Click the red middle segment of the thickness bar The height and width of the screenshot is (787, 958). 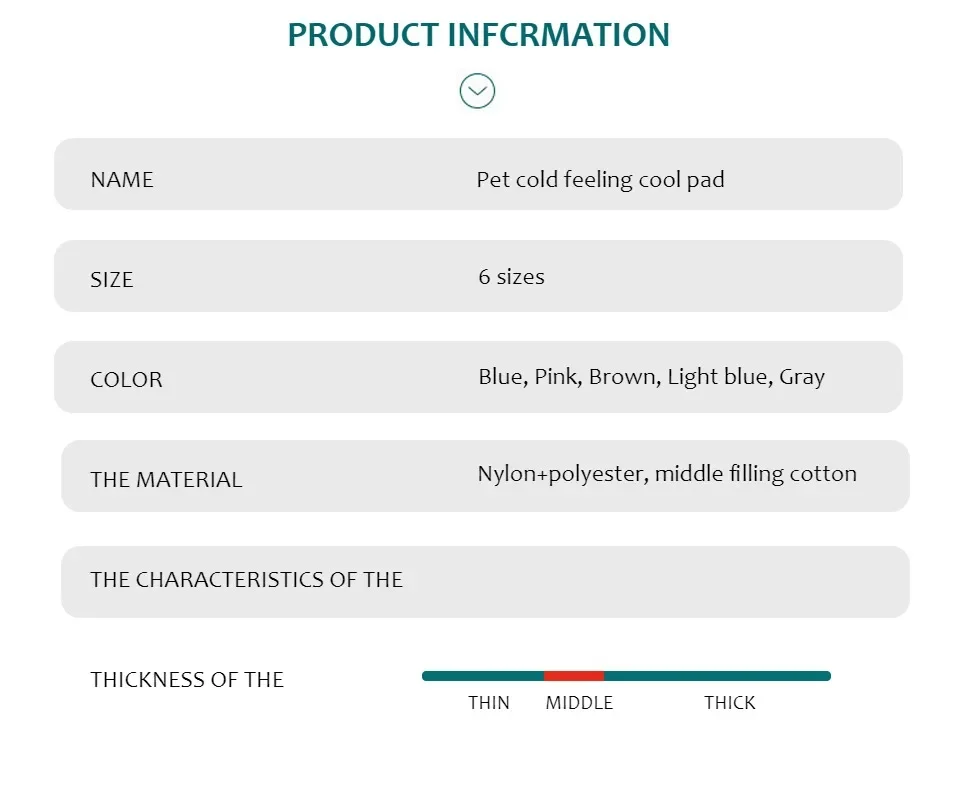pyautogui.click(x=574, y=676)
